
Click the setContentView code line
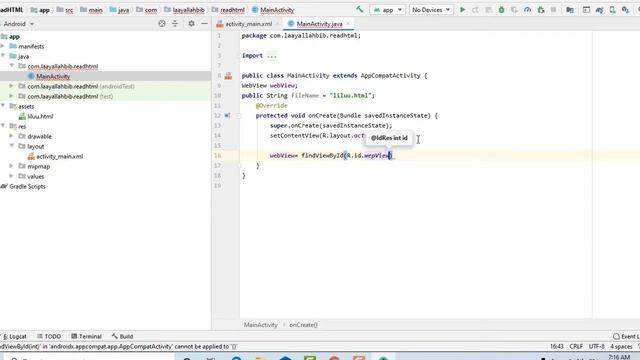317,136
